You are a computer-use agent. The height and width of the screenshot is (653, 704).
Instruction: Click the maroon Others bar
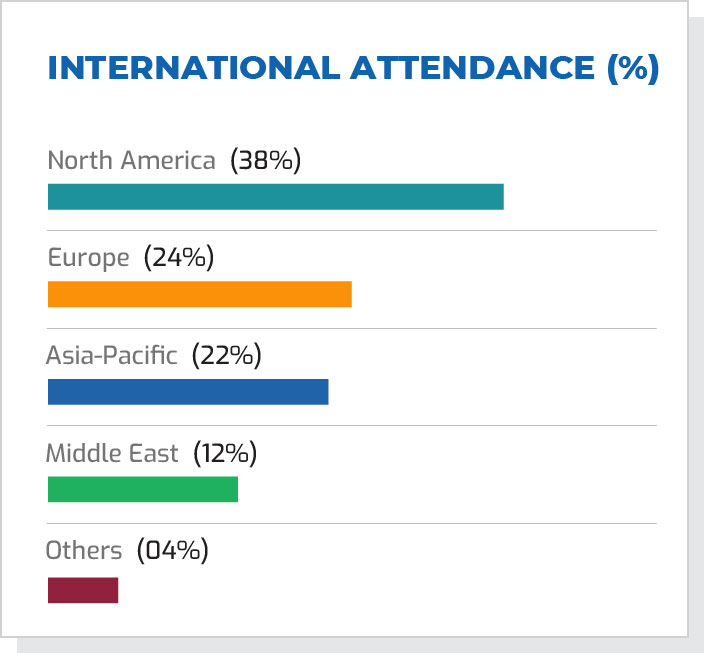tap(83, 590)
